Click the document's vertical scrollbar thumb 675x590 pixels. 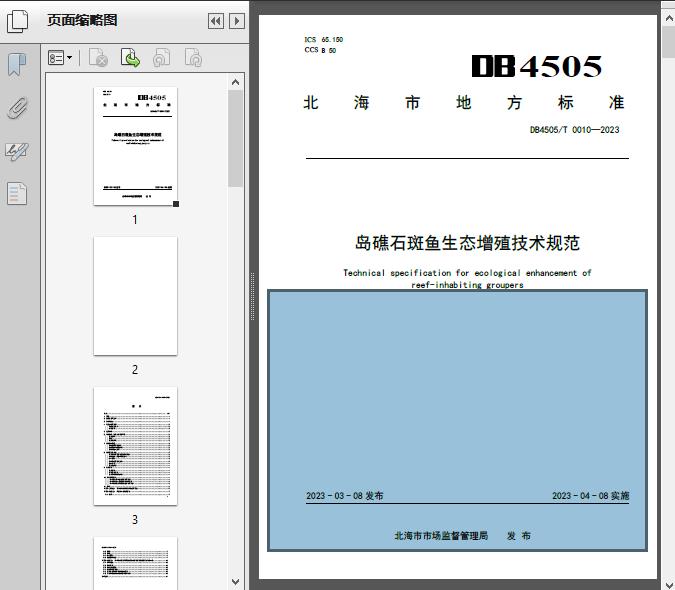click(x=667, y=43)
